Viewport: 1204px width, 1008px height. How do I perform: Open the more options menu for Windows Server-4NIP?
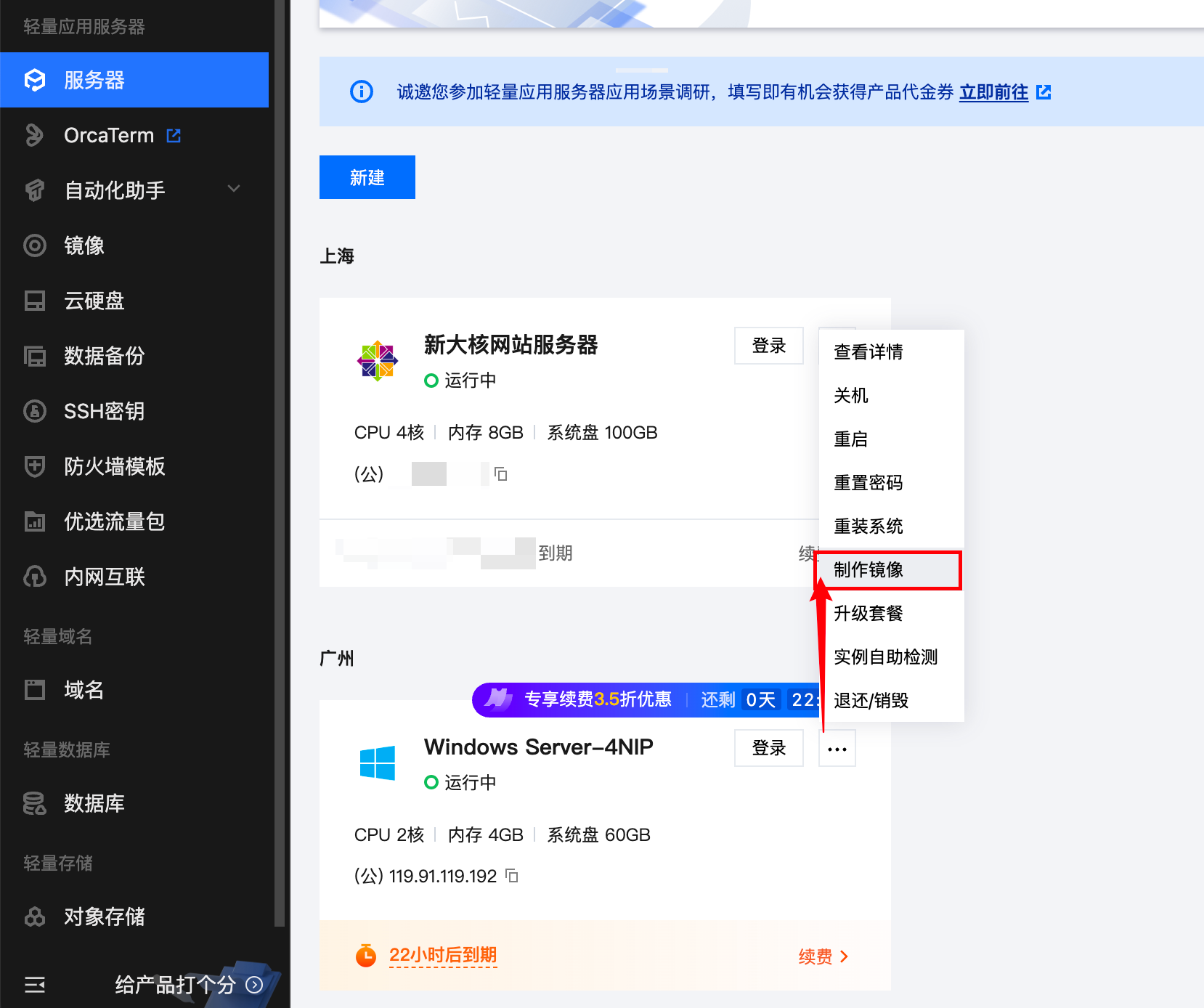coord(837,749)
